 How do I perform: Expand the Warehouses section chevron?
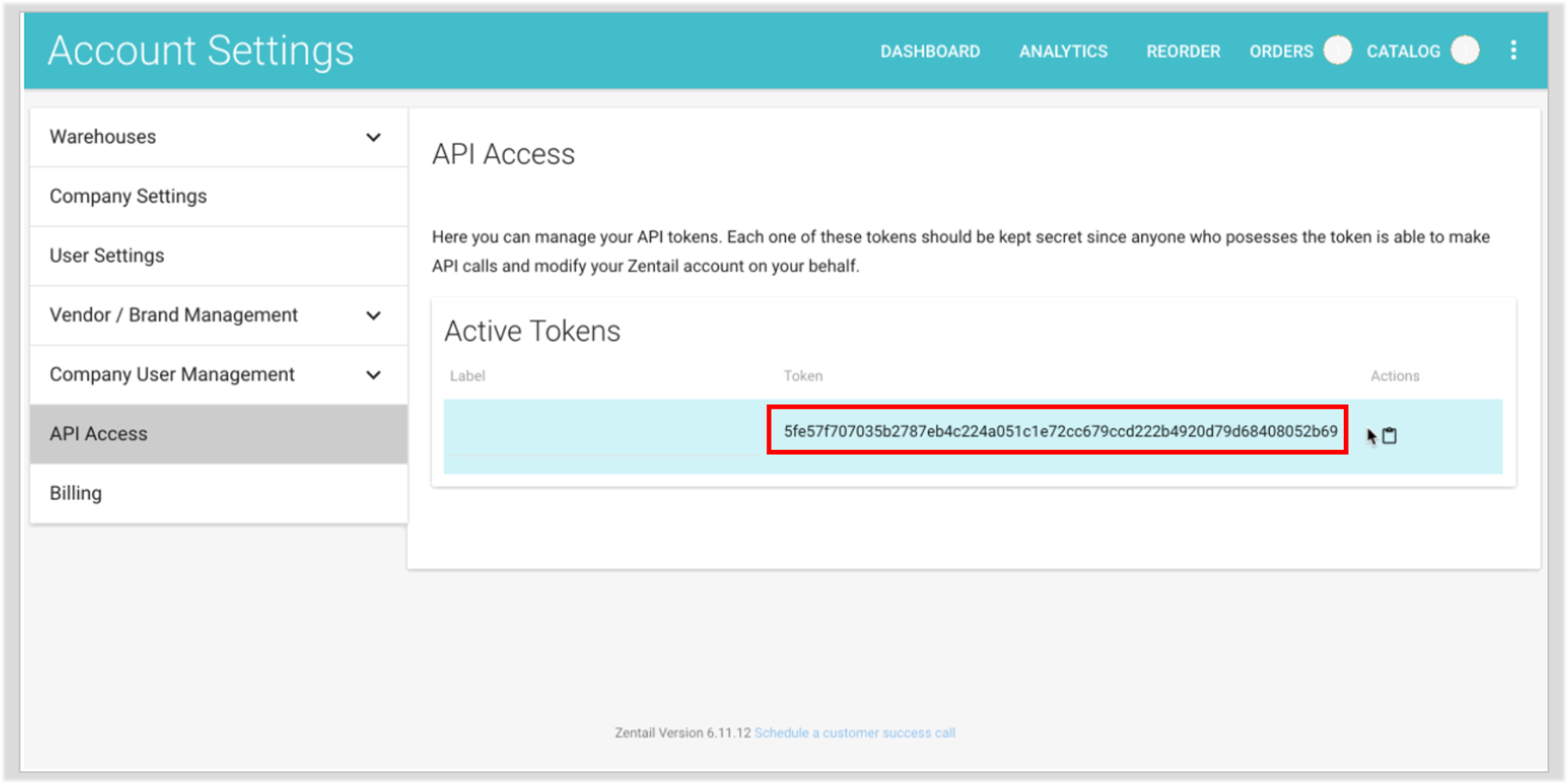[x=374, y=137]
